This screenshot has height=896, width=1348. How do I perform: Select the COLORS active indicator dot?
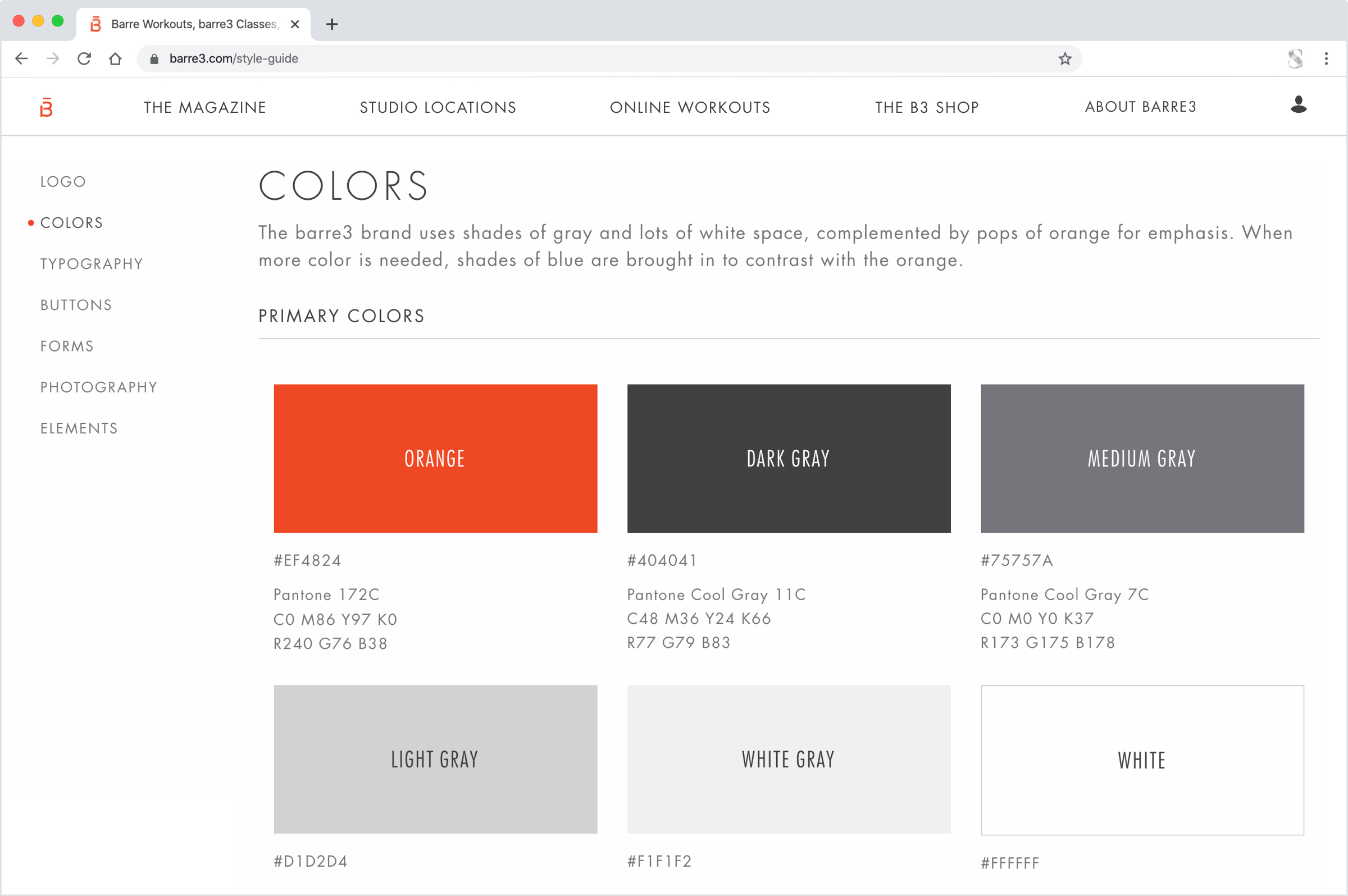[x=29, y=222]
